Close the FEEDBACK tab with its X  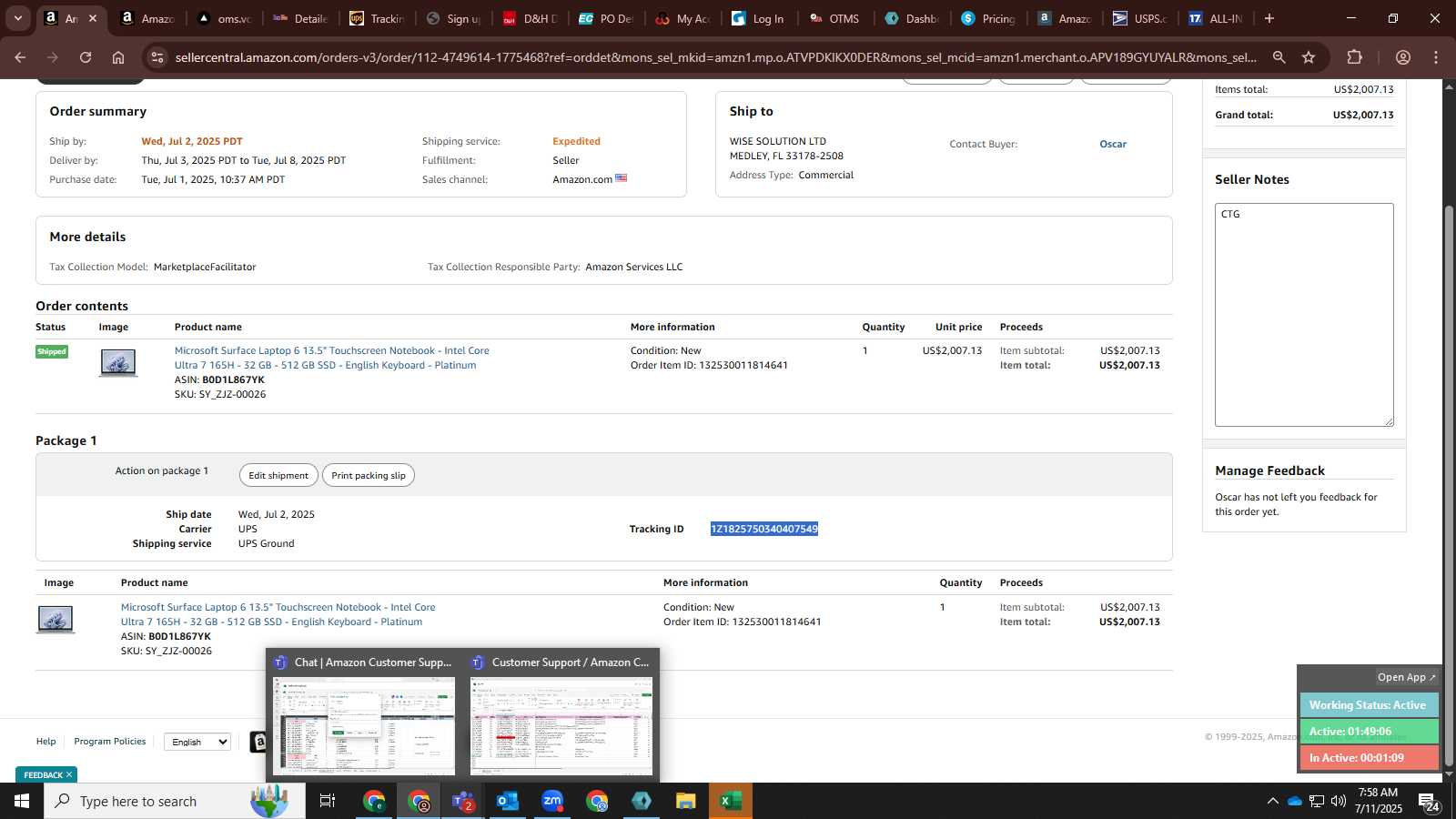click(x=69, y=774)
